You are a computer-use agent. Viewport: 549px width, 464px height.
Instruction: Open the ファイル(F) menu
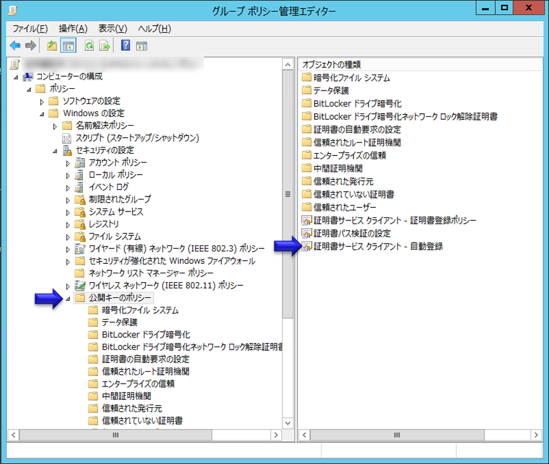click(30, 29)
